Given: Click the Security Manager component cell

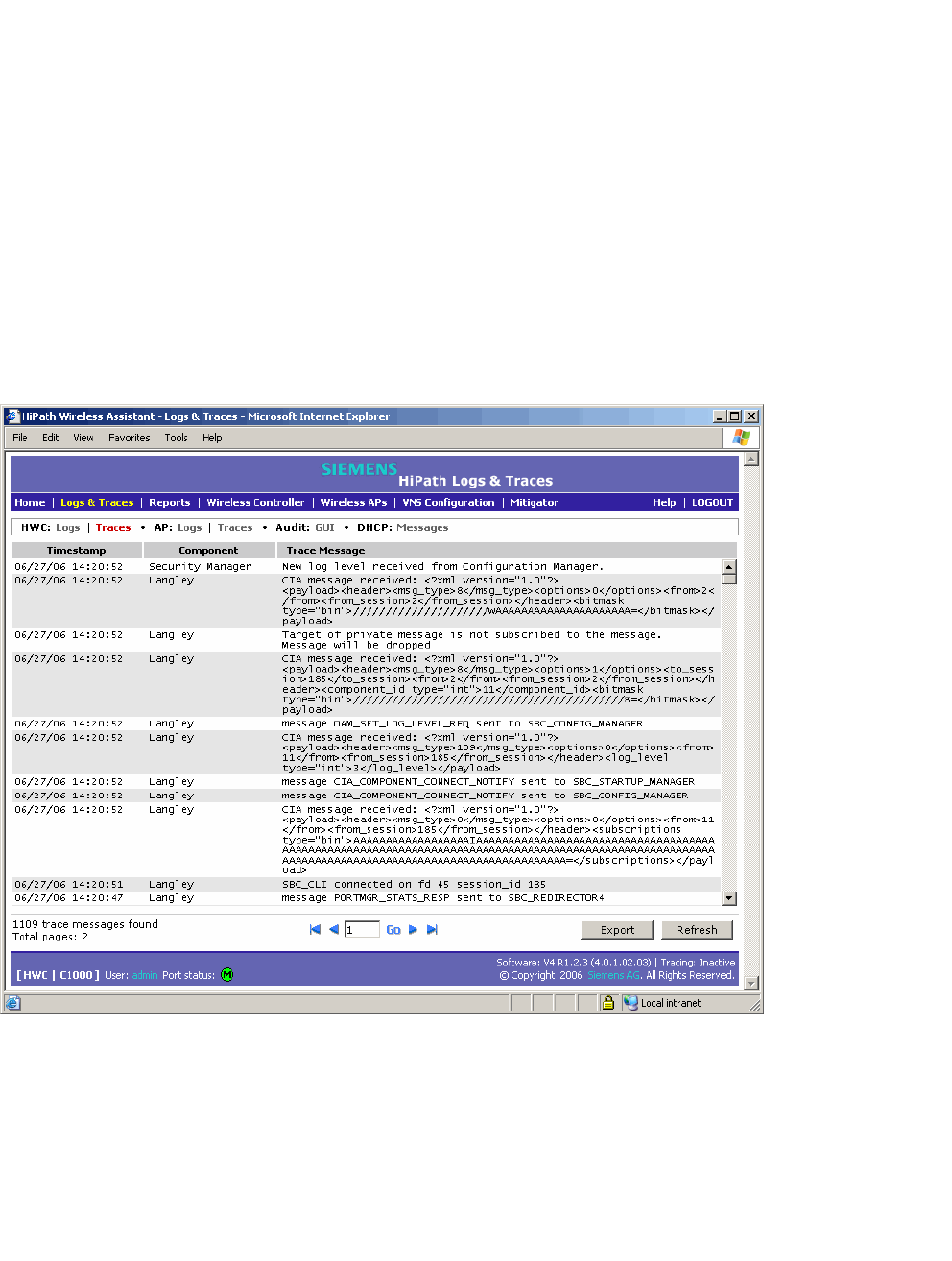Looking at the screenshot, I should point(201,567).
